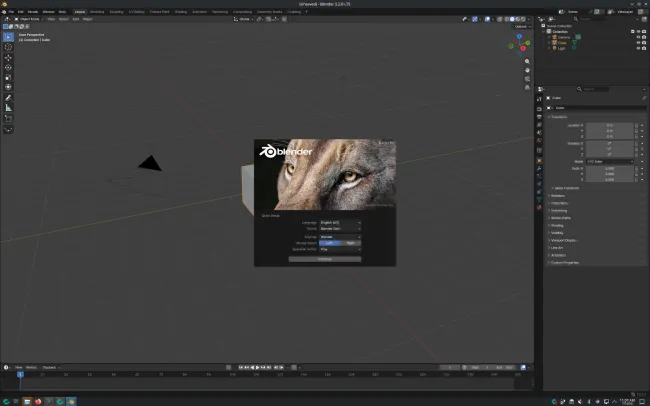Open the Material properties tab icon
Image resolution: width=650 pixels, height=406 pixels.
pos(539,207)
